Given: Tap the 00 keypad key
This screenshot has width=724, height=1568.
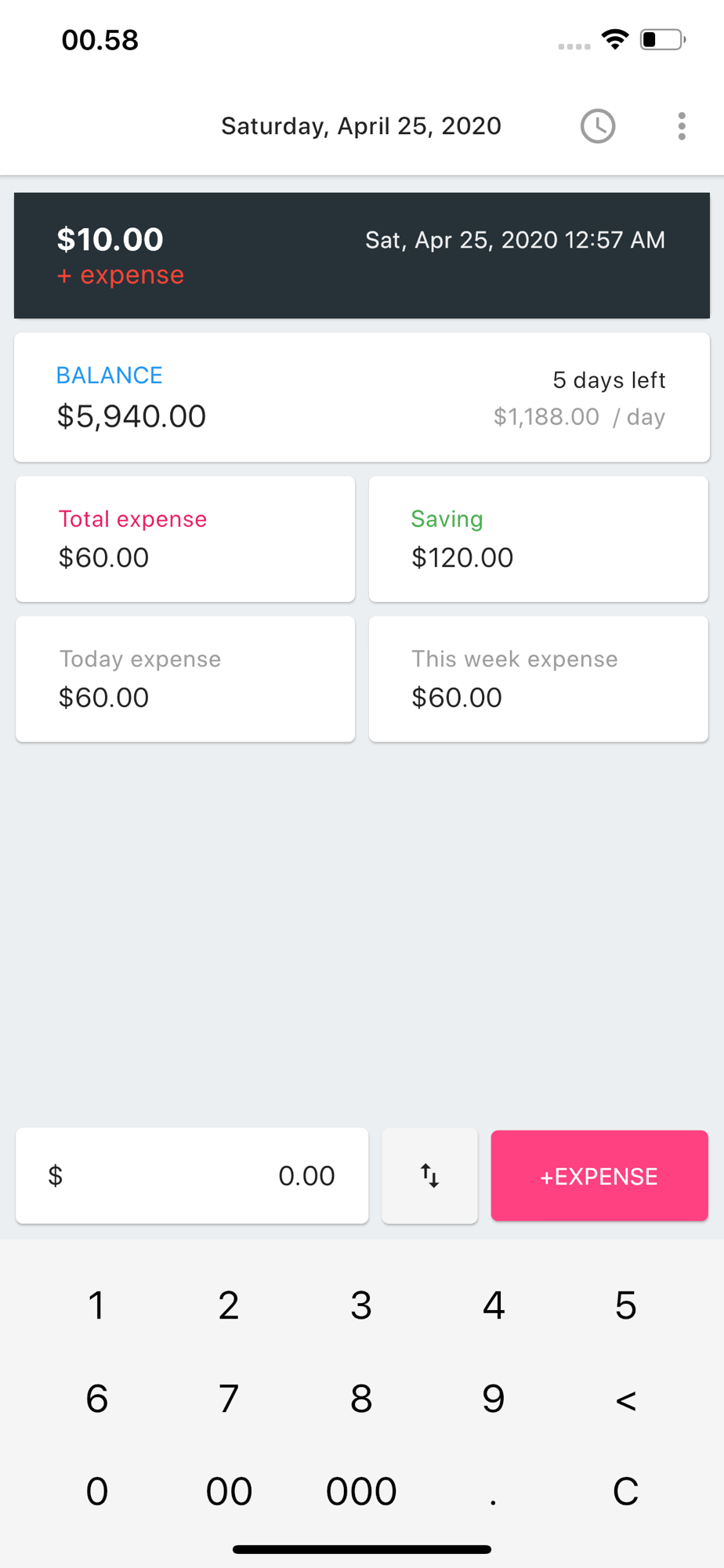Looking at the screenshot, I should (x=229, y=1491).
